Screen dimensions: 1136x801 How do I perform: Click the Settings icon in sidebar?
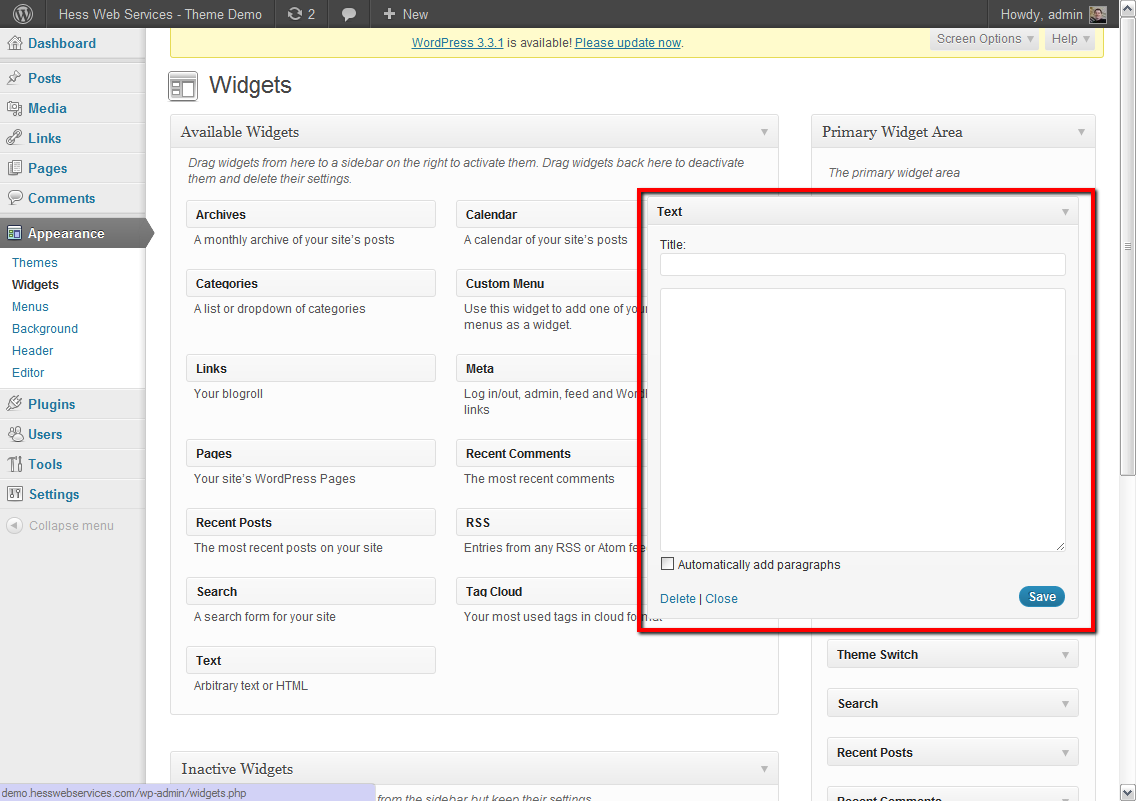pos(14,494)
